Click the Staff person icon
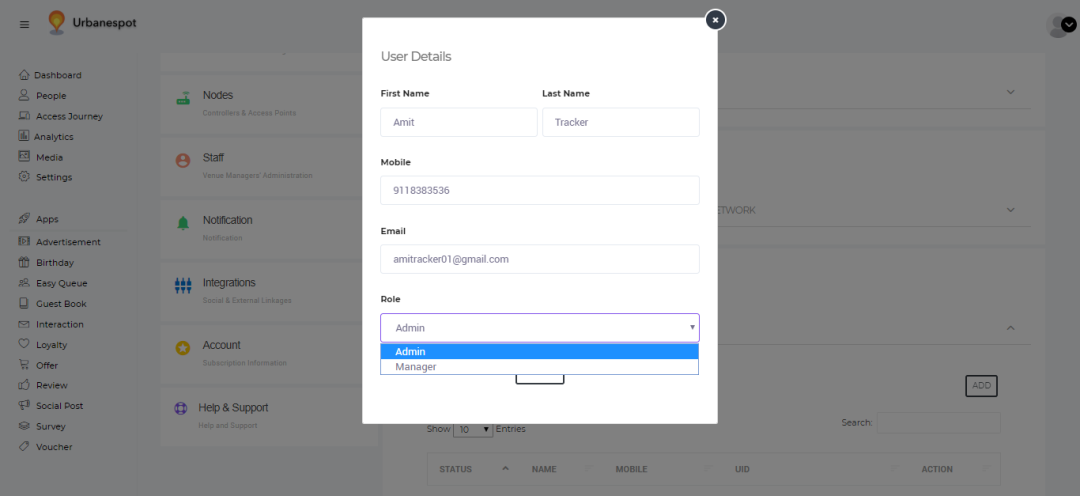Image resolution: width=1080 pixels, height=496 pixels. click(x=183, y=161)
